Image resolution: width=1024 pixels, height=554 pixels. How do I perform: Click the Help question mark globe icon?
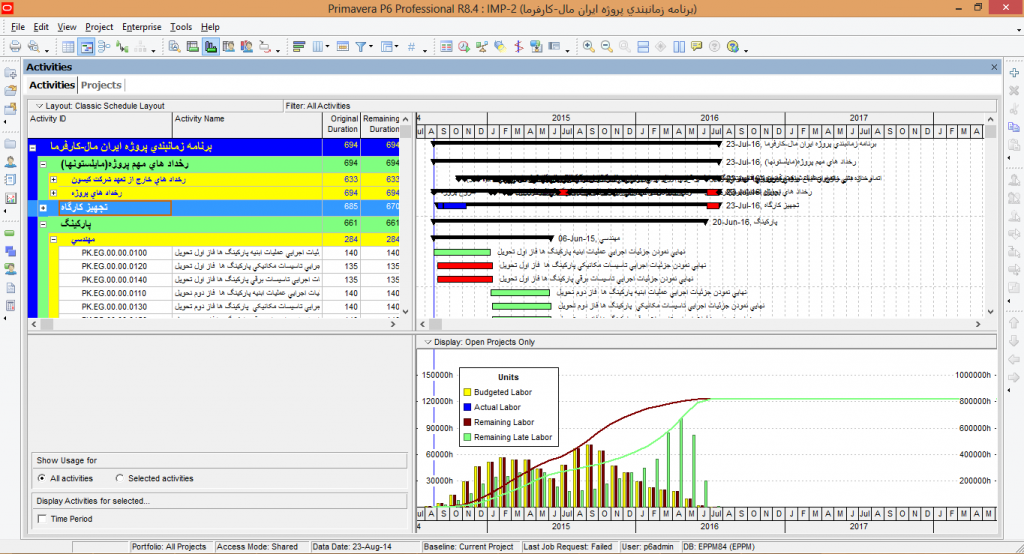[735, 47]
